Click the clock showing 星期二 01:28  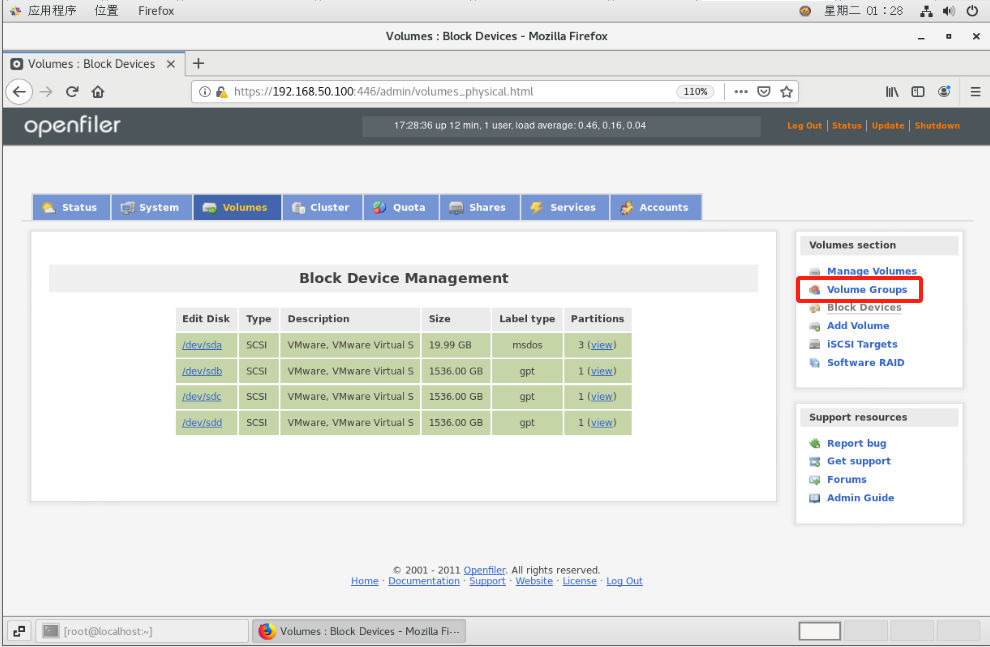[x=863, y=11]
